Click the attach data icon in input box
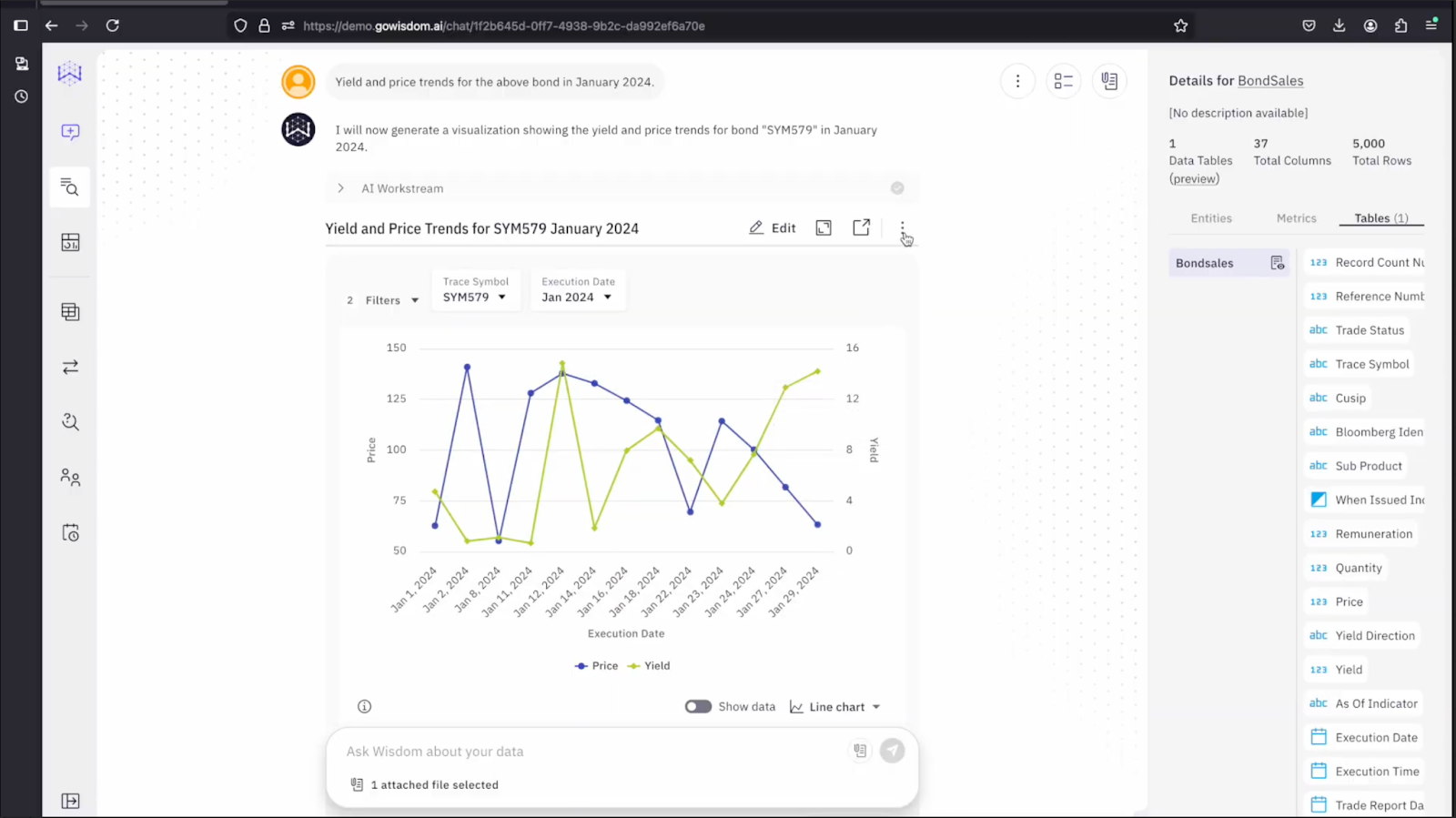This screenshot has width=1456, height=818. 860,751
